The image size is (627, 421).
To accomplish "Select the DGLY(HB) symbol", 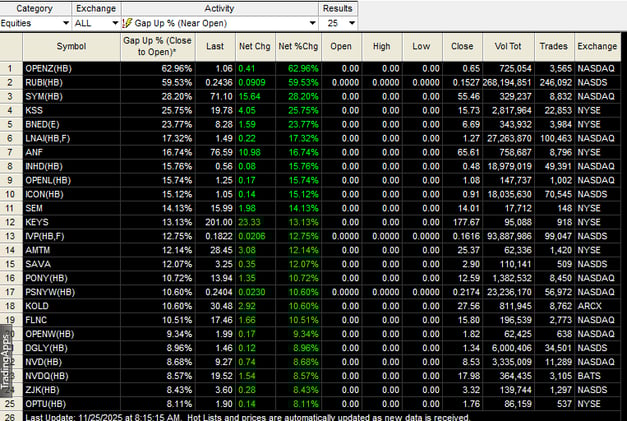I will (46, 348).
